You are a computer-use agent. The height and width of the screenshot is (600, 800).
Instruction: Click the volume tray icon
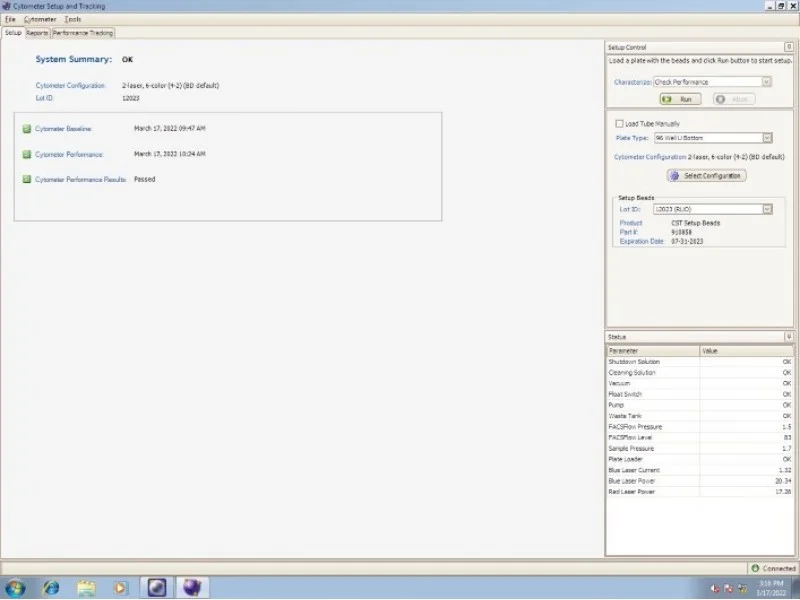point(715,589)
